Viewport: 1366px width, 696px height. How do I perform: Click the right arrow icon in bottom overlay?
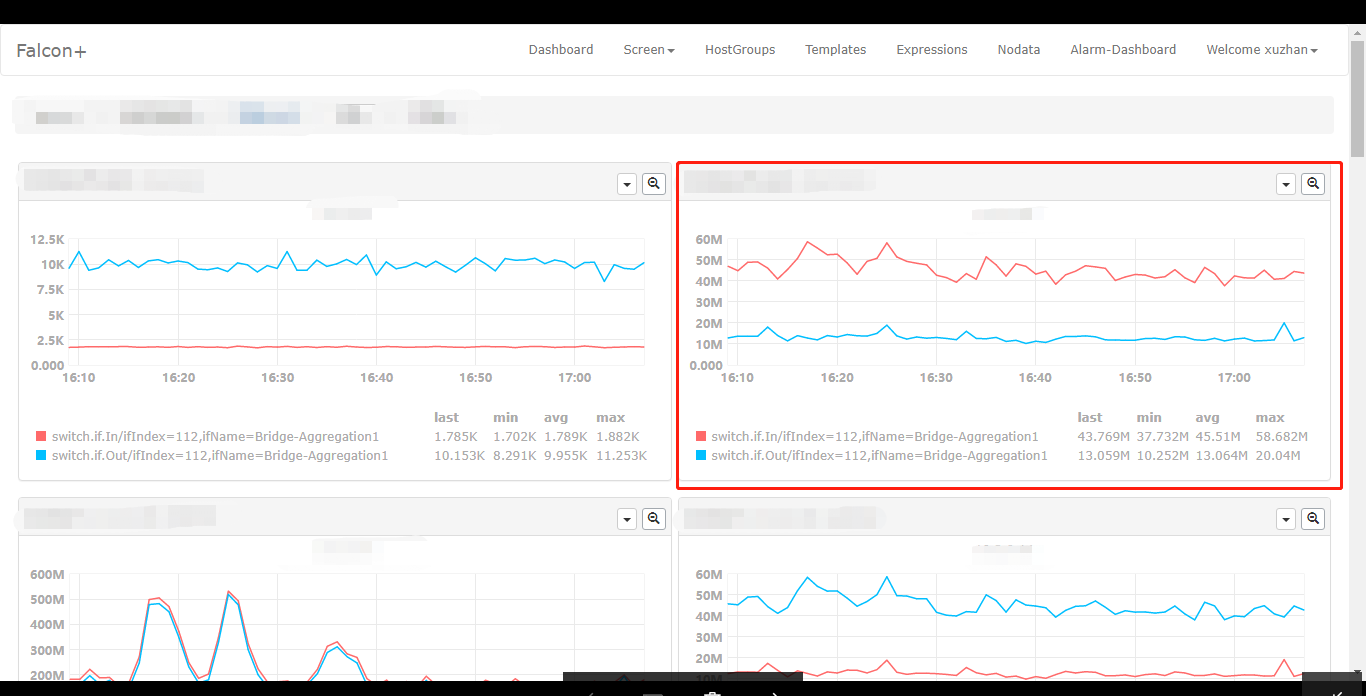point(776,693)
